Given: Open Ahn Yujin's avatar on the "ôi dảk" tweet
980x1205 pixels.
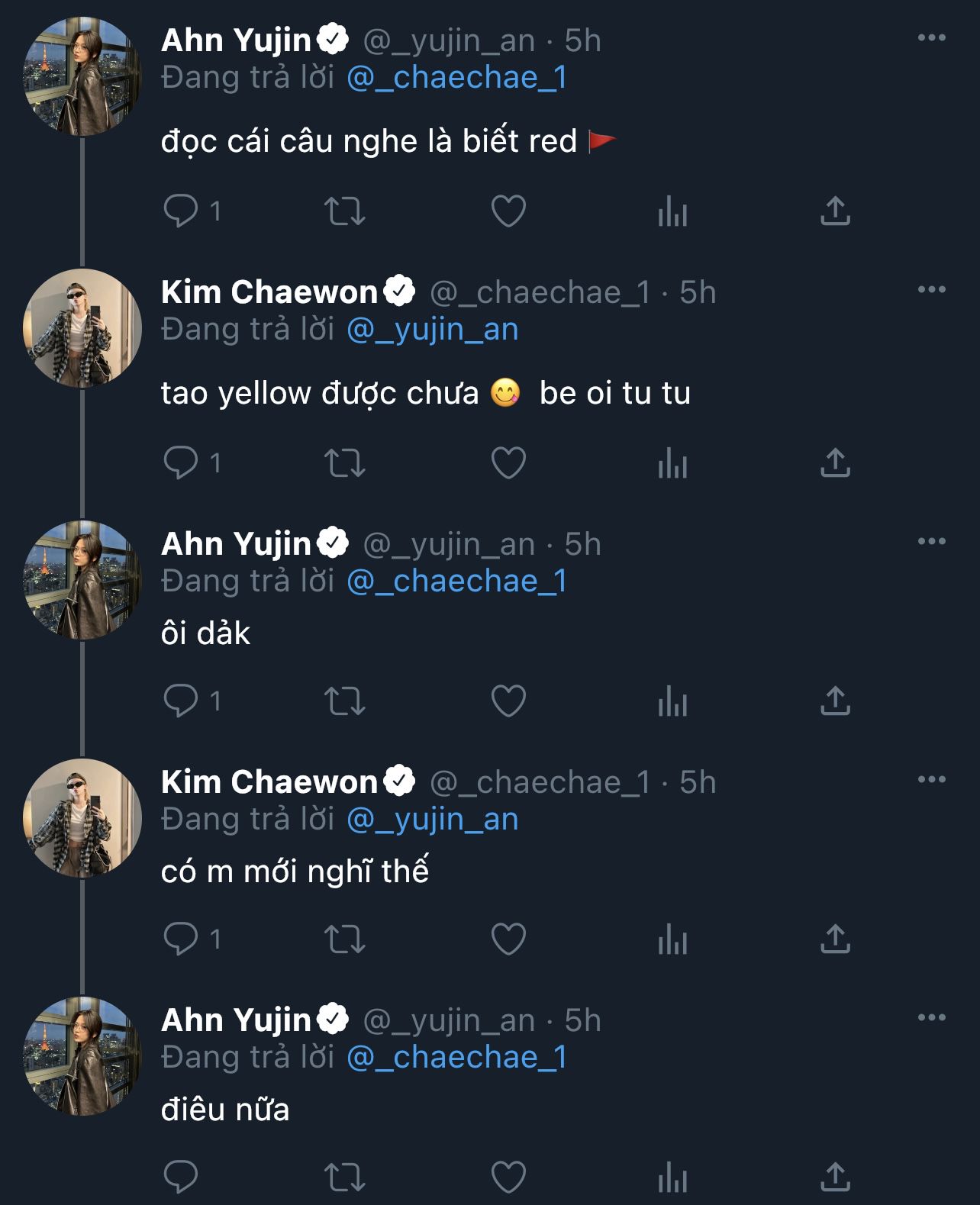Looking at the screenshot, I should point(82,580).
